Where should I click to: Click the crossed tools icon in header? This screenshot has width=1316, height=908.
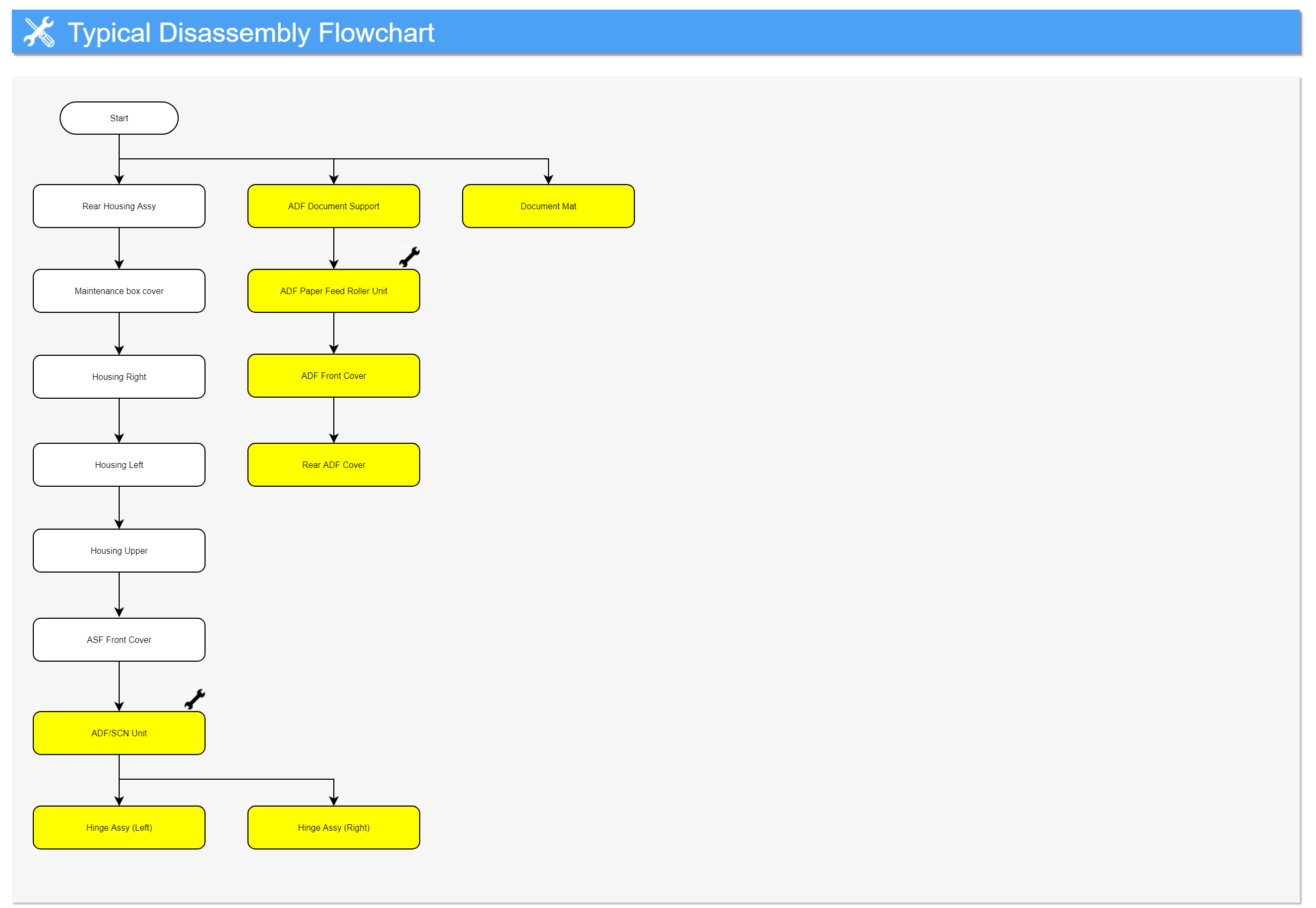click(39, 32)
